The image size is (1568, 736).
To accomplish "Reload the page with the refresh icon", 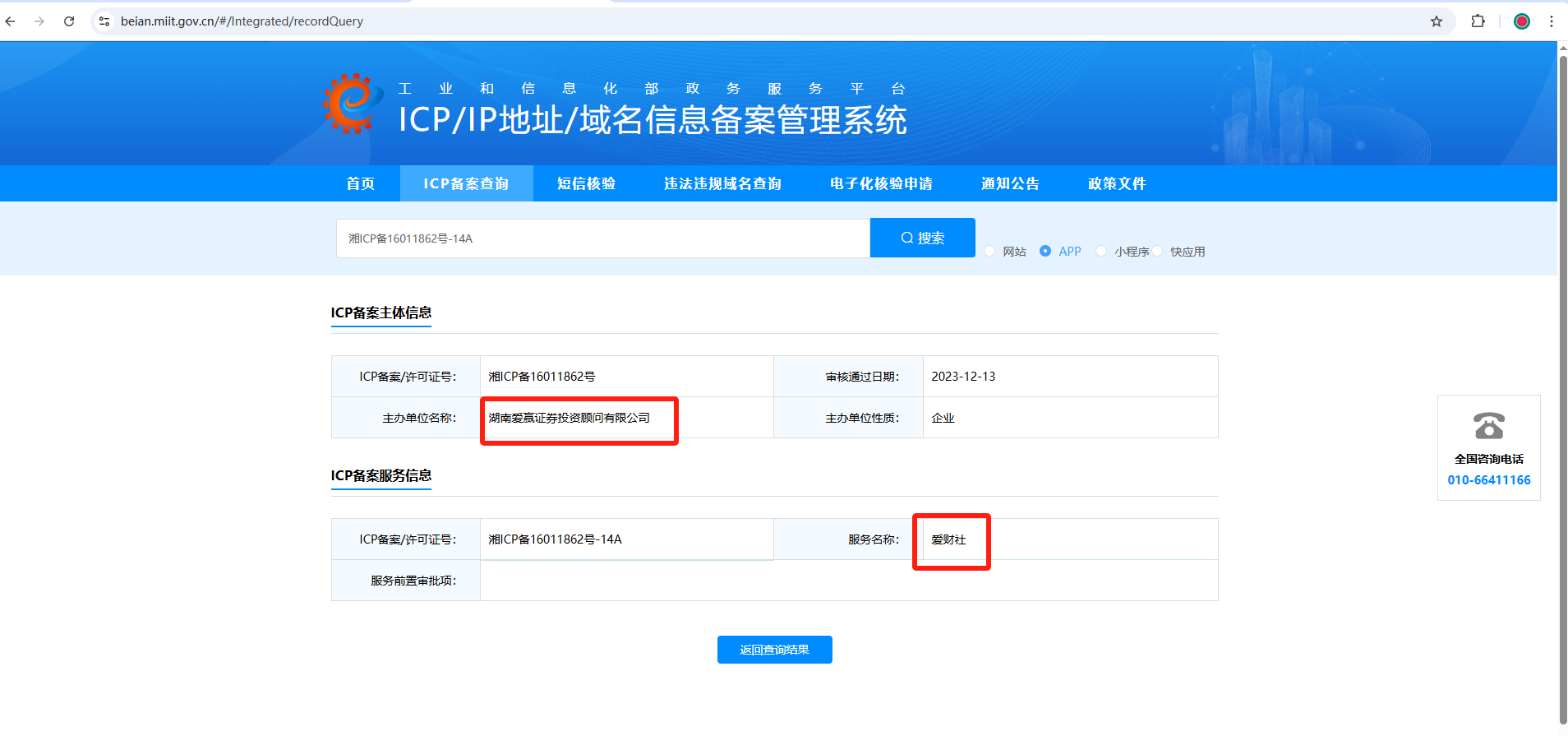I will coord(69,21).
